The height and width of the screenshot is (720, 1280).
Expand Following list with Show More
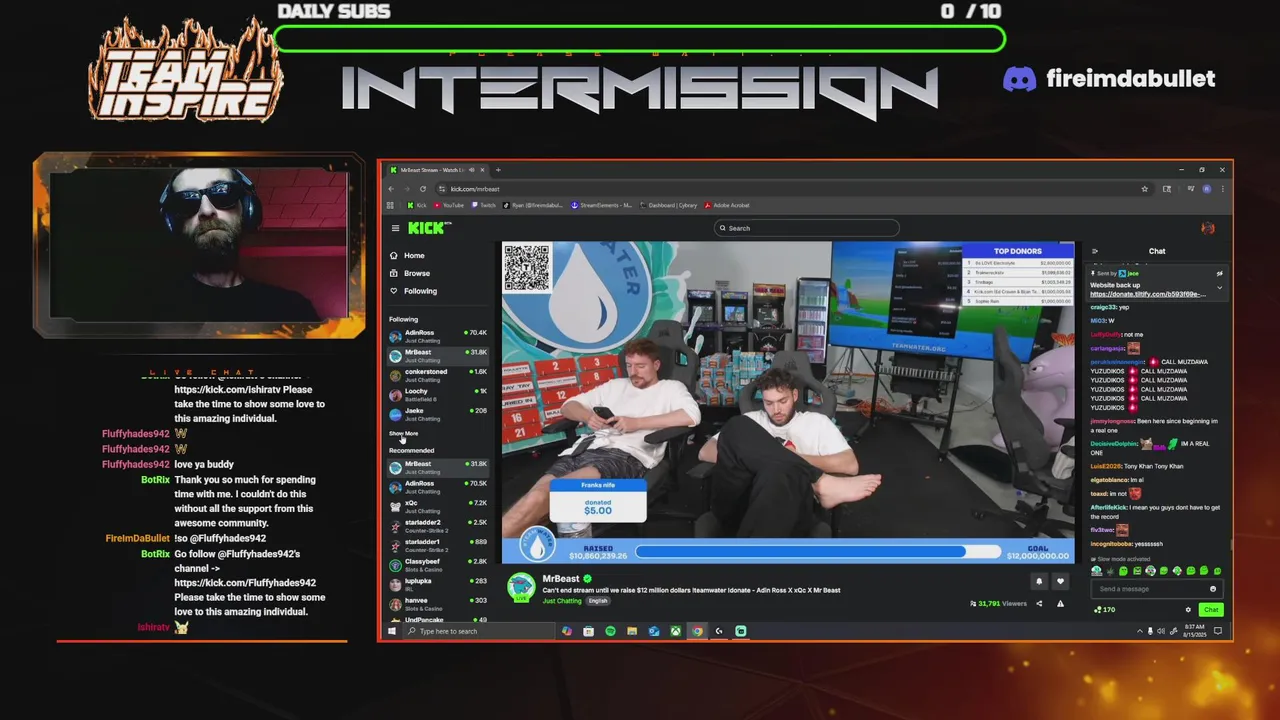[403, 433]
